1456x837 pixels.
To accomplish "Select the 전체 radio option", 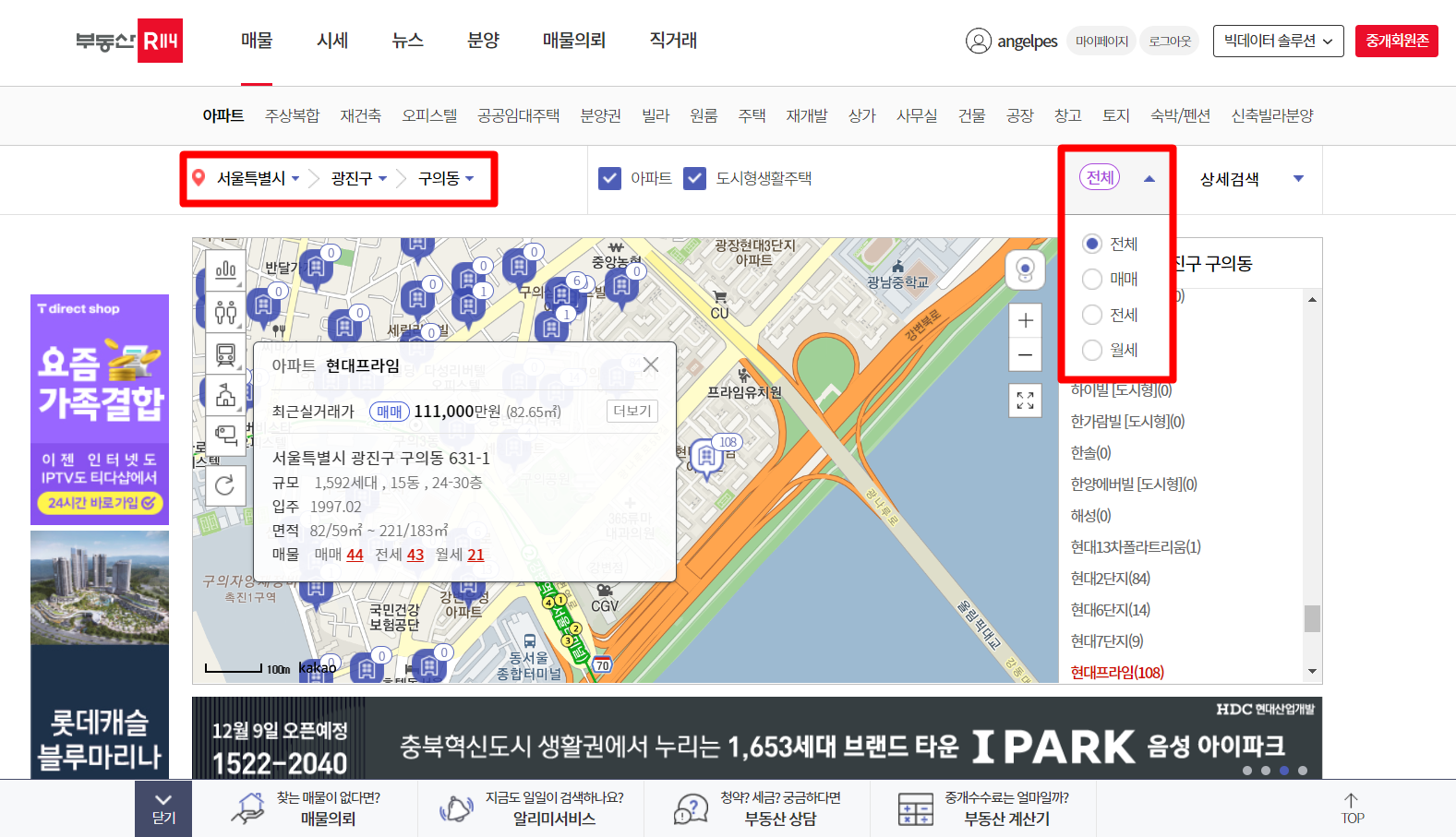I will pyautogui.click(x=1092, y=244).
